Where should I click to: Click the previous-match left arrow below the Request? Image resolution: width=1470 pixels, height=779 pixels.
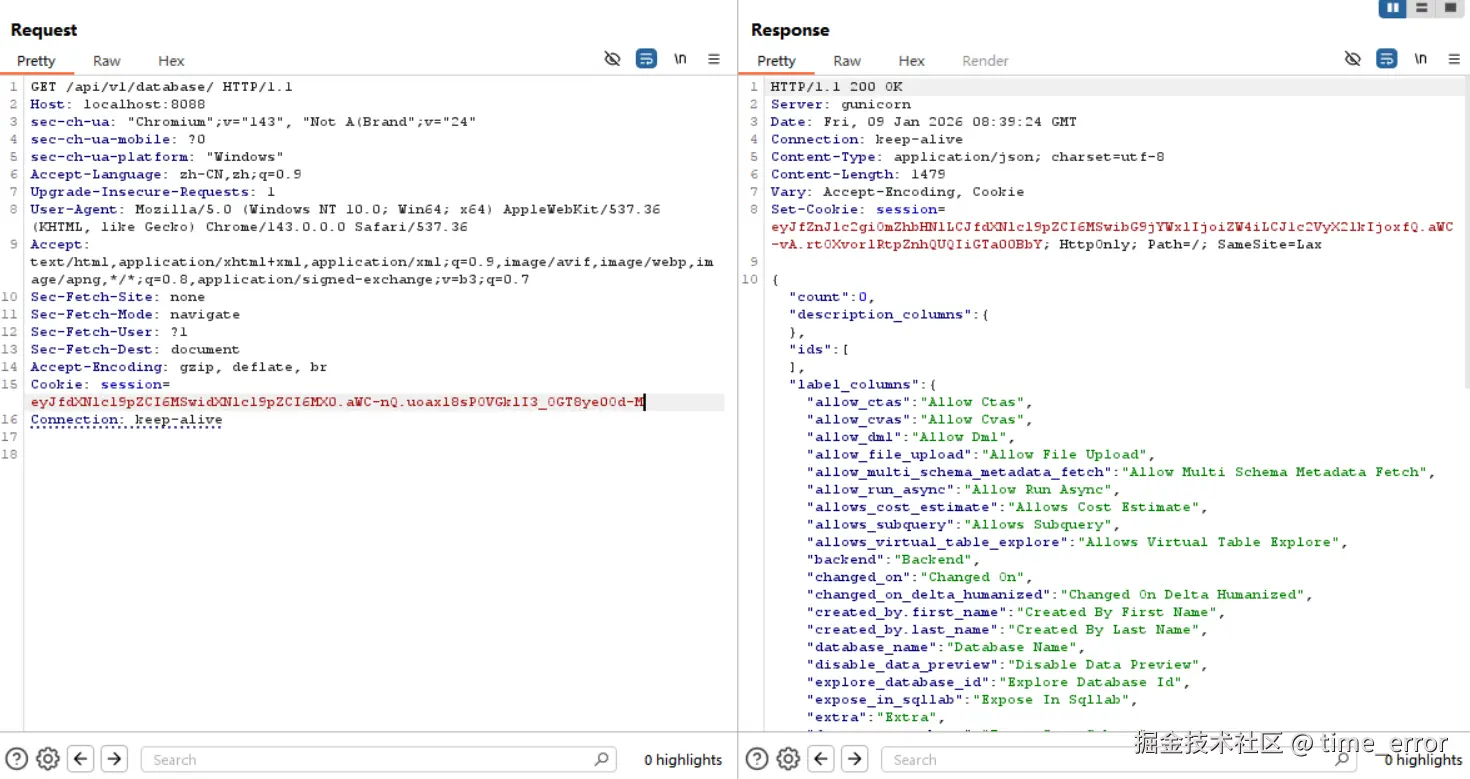[80, 759]
